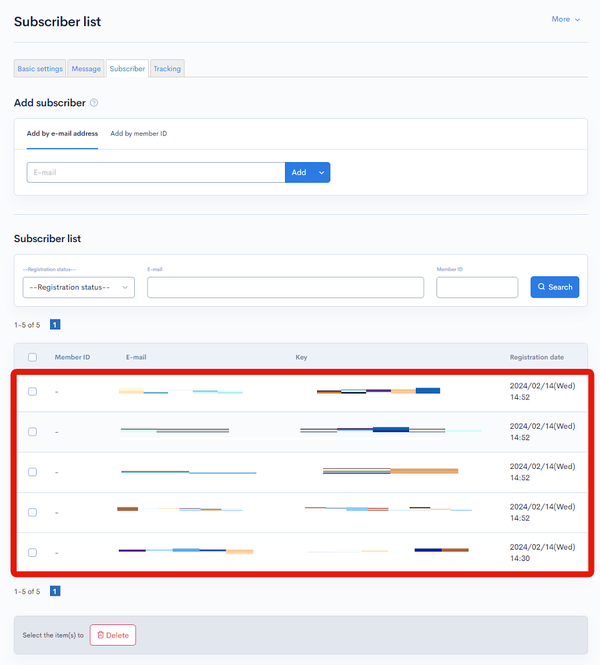
Task: Check the first subscriber row checkbox
Action: coord(32,391)
